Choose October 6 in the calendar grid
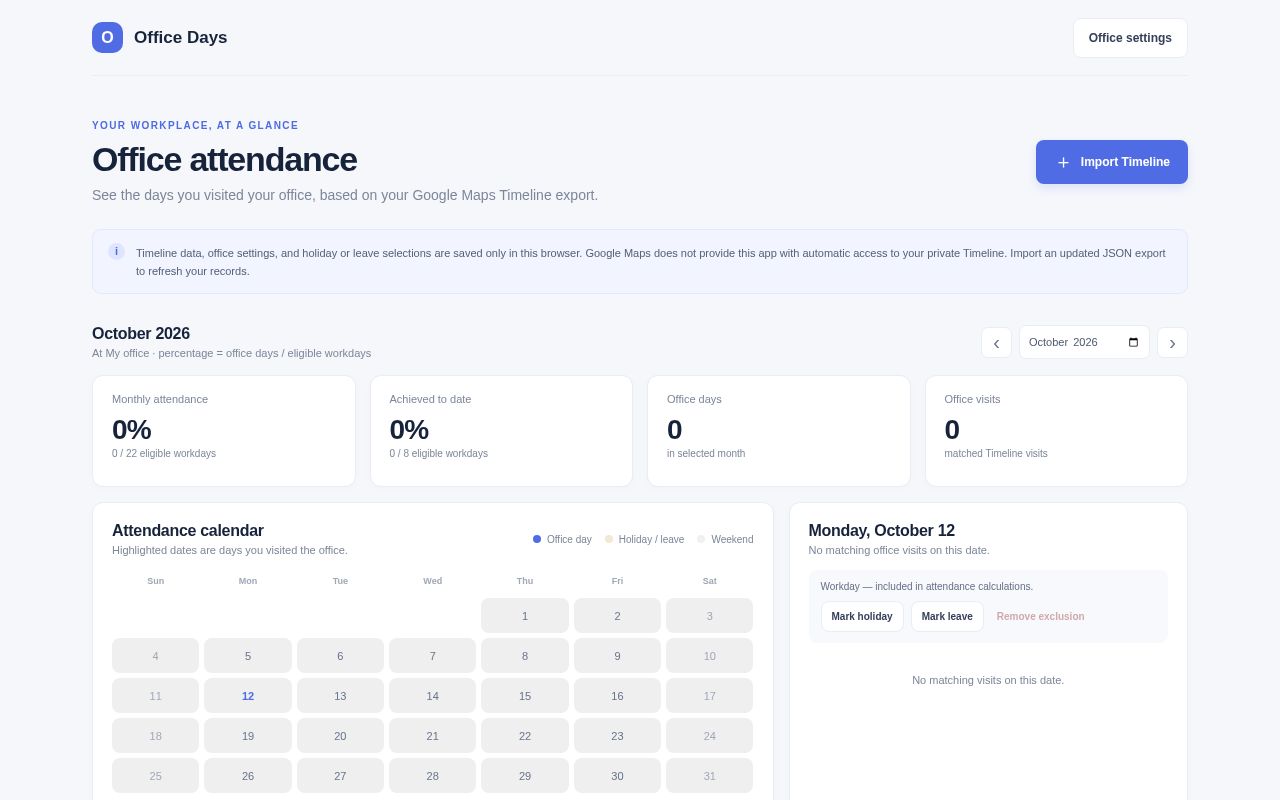1280x800 pixels. [340, 656]
